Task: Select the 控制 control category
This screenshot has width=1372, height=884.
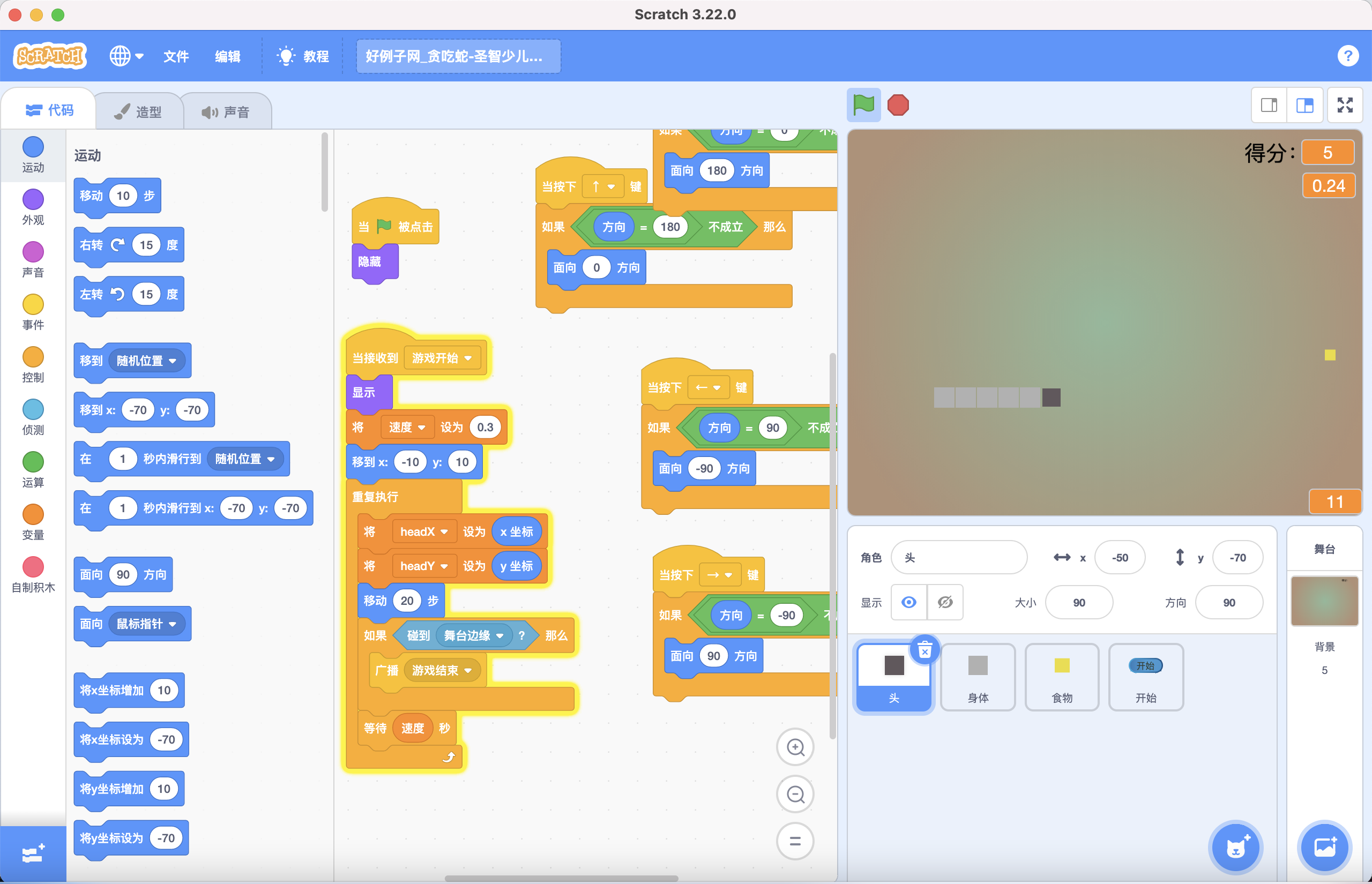Action: [33, 365]
